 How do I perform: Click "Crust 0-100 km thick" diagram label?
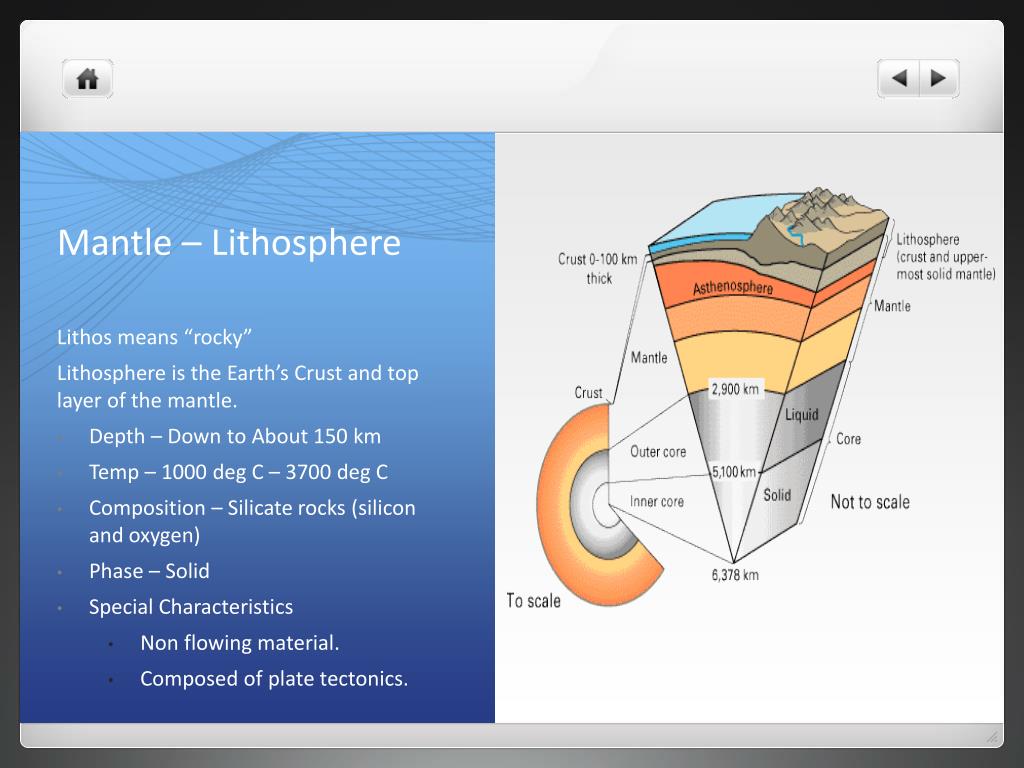click(598, 268)
